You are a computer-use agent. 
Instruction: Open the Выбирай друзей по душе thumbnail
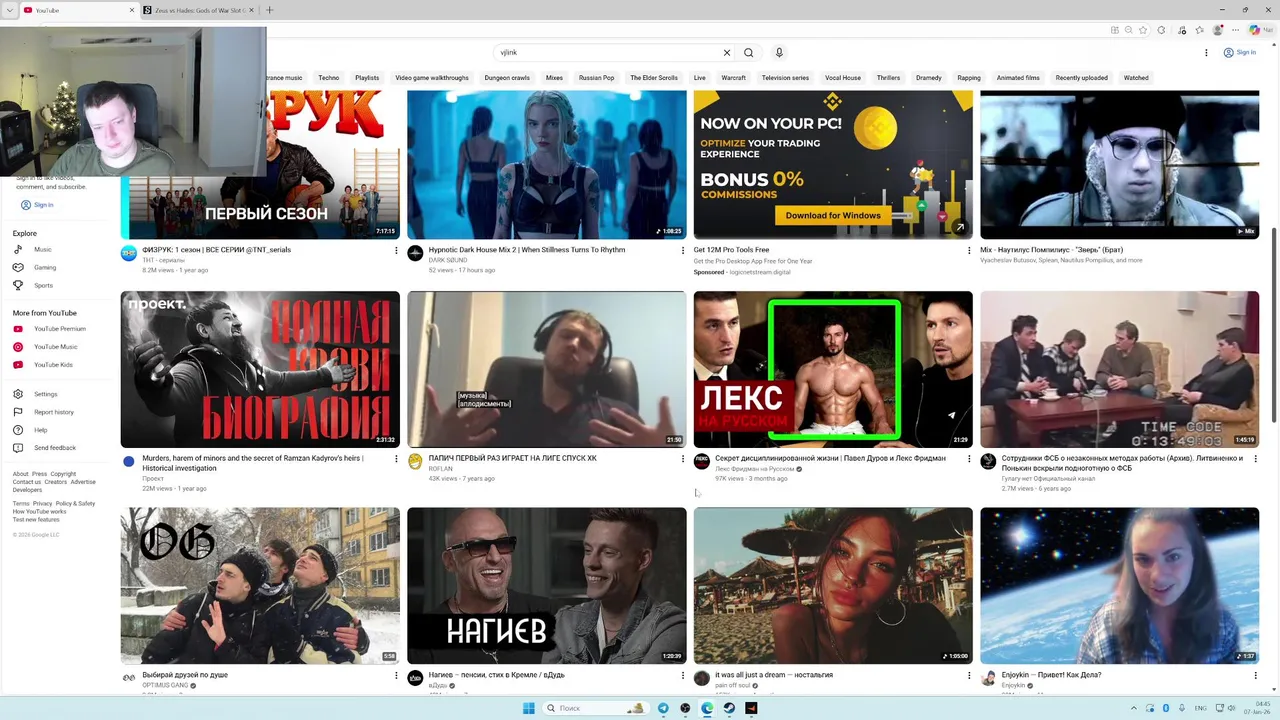(260, 585)
